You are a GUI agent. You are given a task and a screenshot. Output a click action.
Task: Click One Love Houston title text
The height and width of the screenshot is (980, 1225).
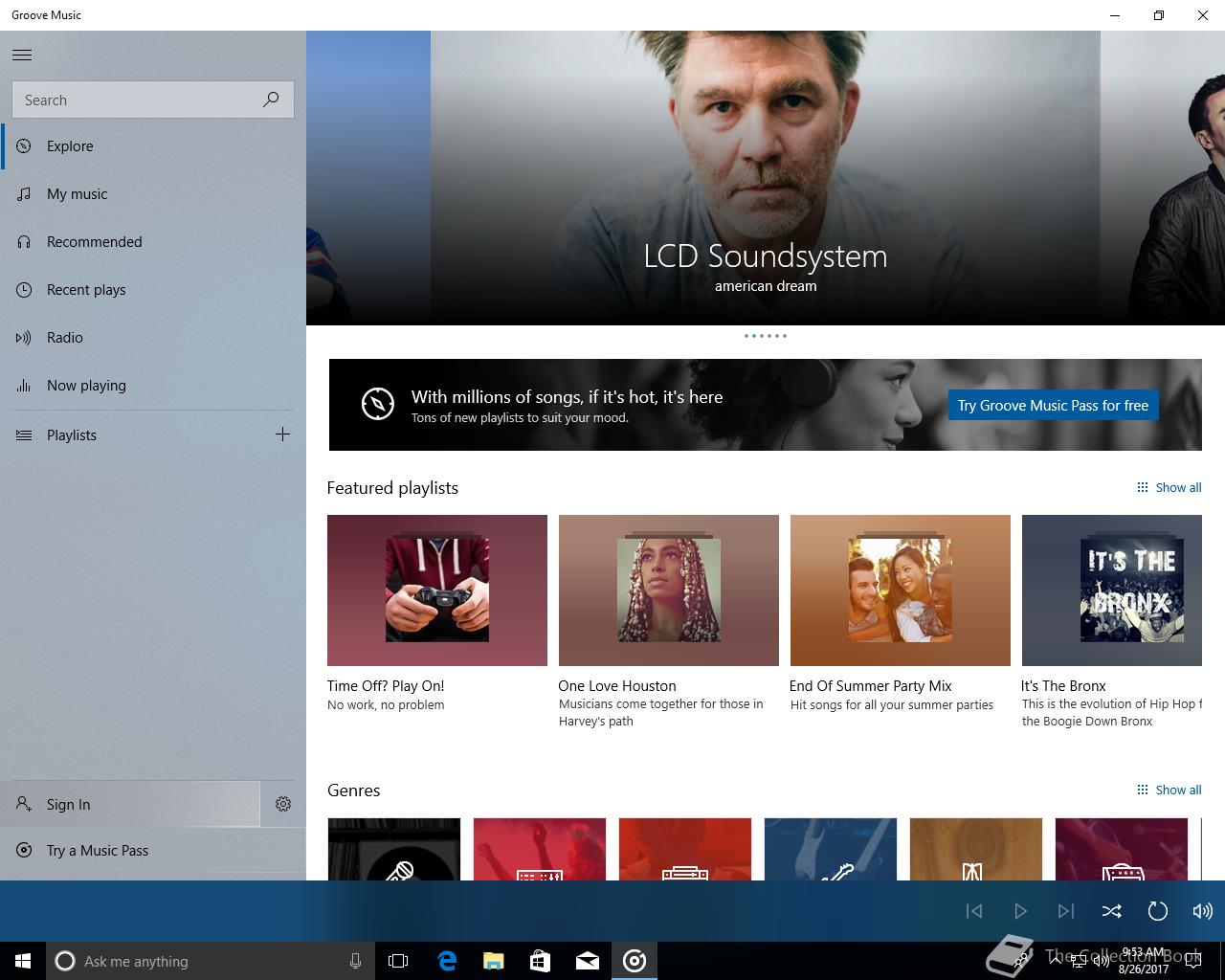tap(617, 686)
